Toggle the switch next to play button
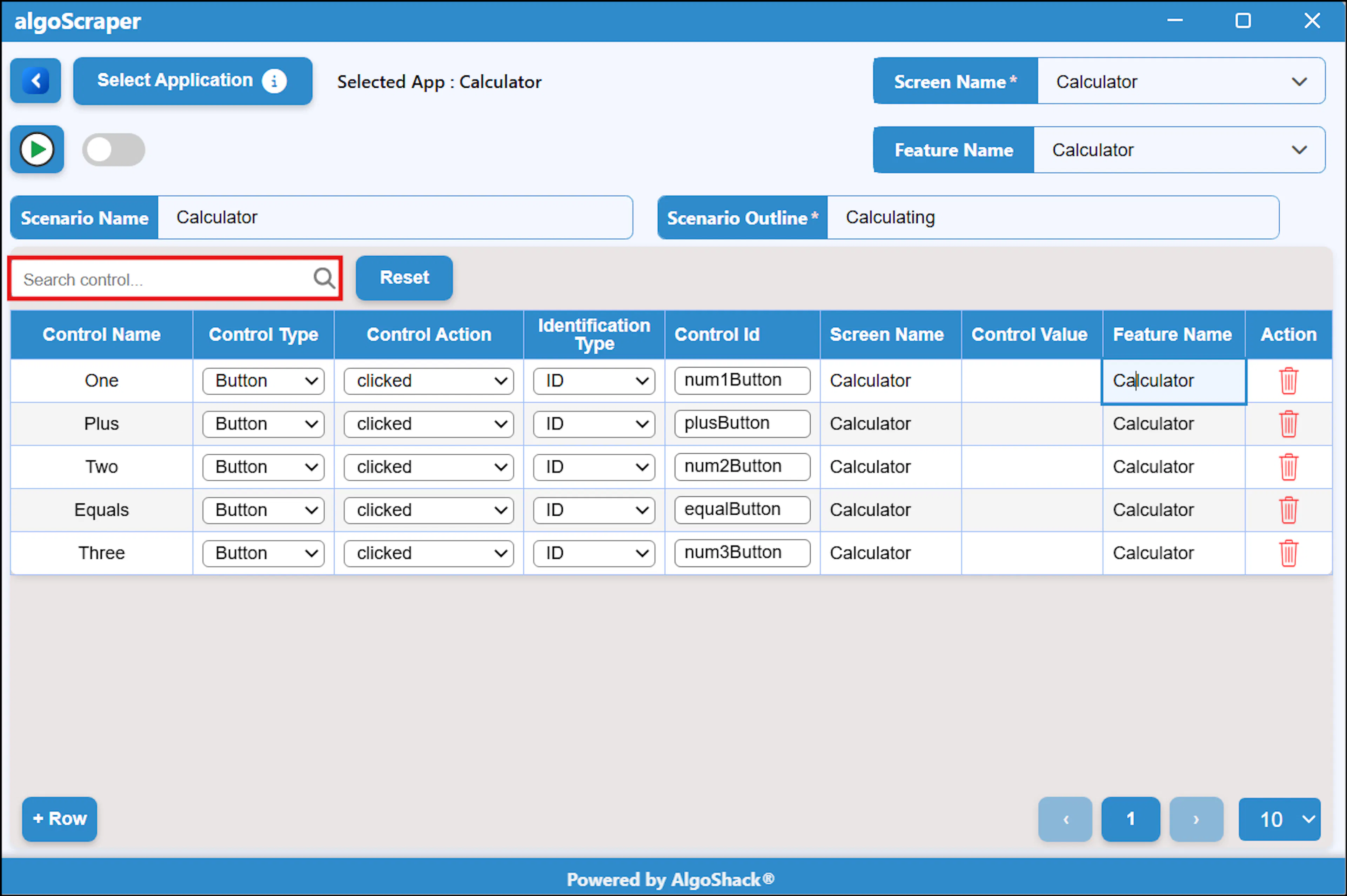This screenshot has height=896, width=1347. coord(114,150)
